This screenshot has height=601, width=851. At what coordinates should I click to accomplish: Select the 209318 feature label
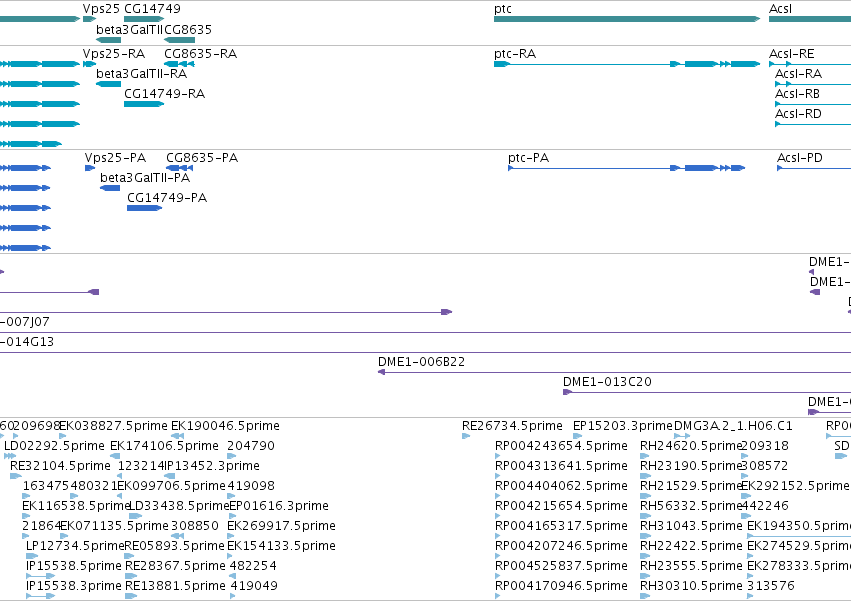[x=765, y=446]
